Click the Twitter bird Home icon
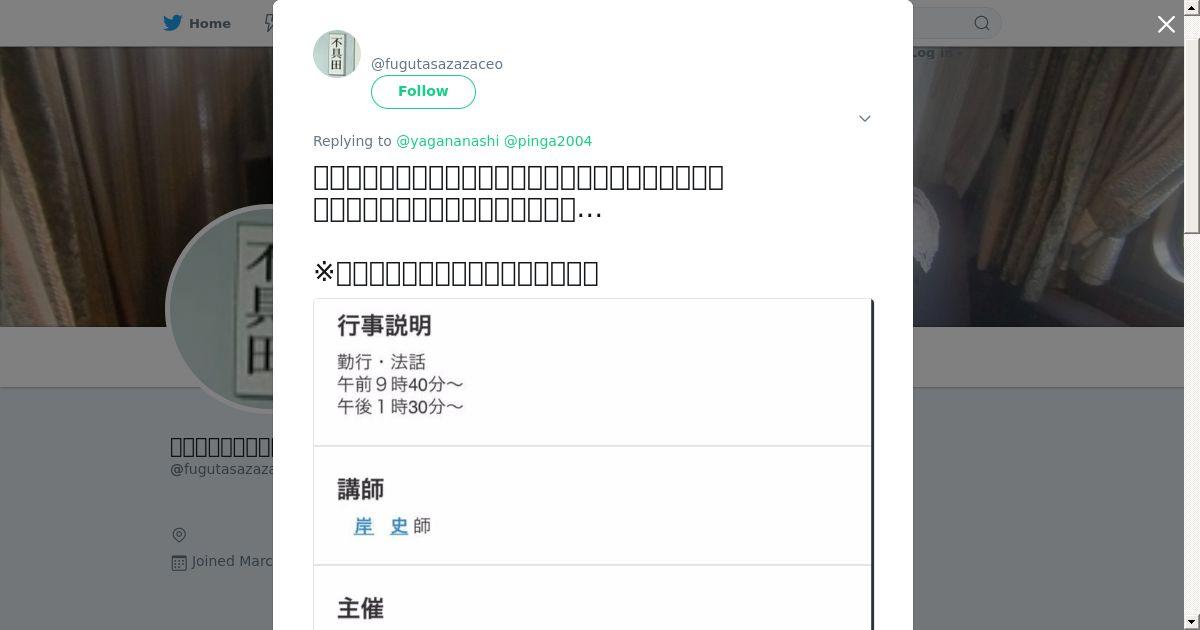 point(173,23)
